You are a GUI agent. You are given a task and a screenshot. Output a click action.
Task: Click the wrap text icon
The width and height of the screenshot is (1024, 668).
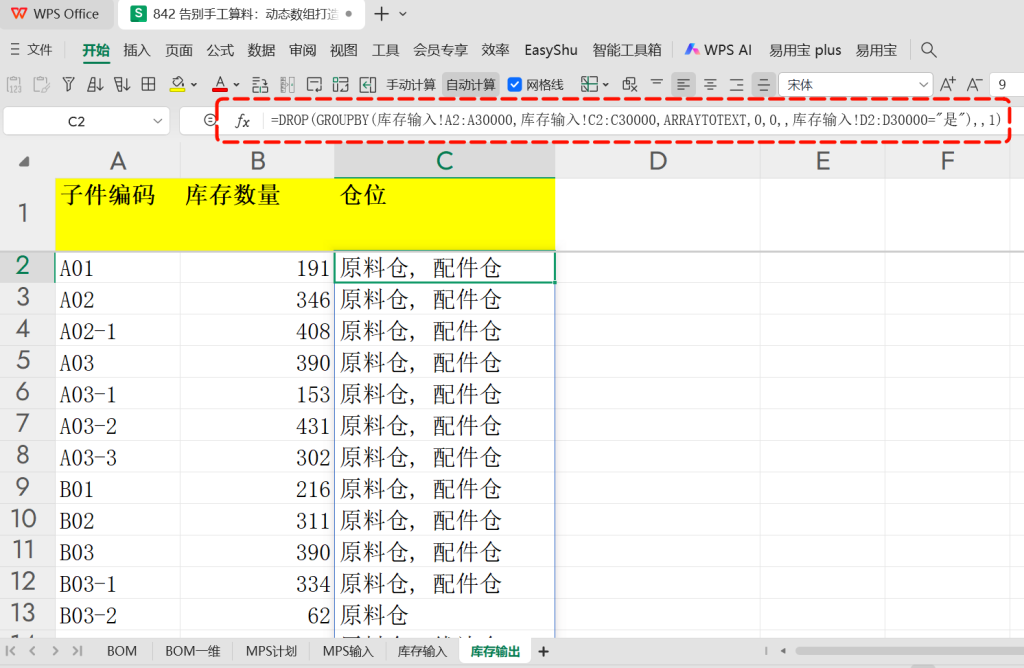pos(314,84)
